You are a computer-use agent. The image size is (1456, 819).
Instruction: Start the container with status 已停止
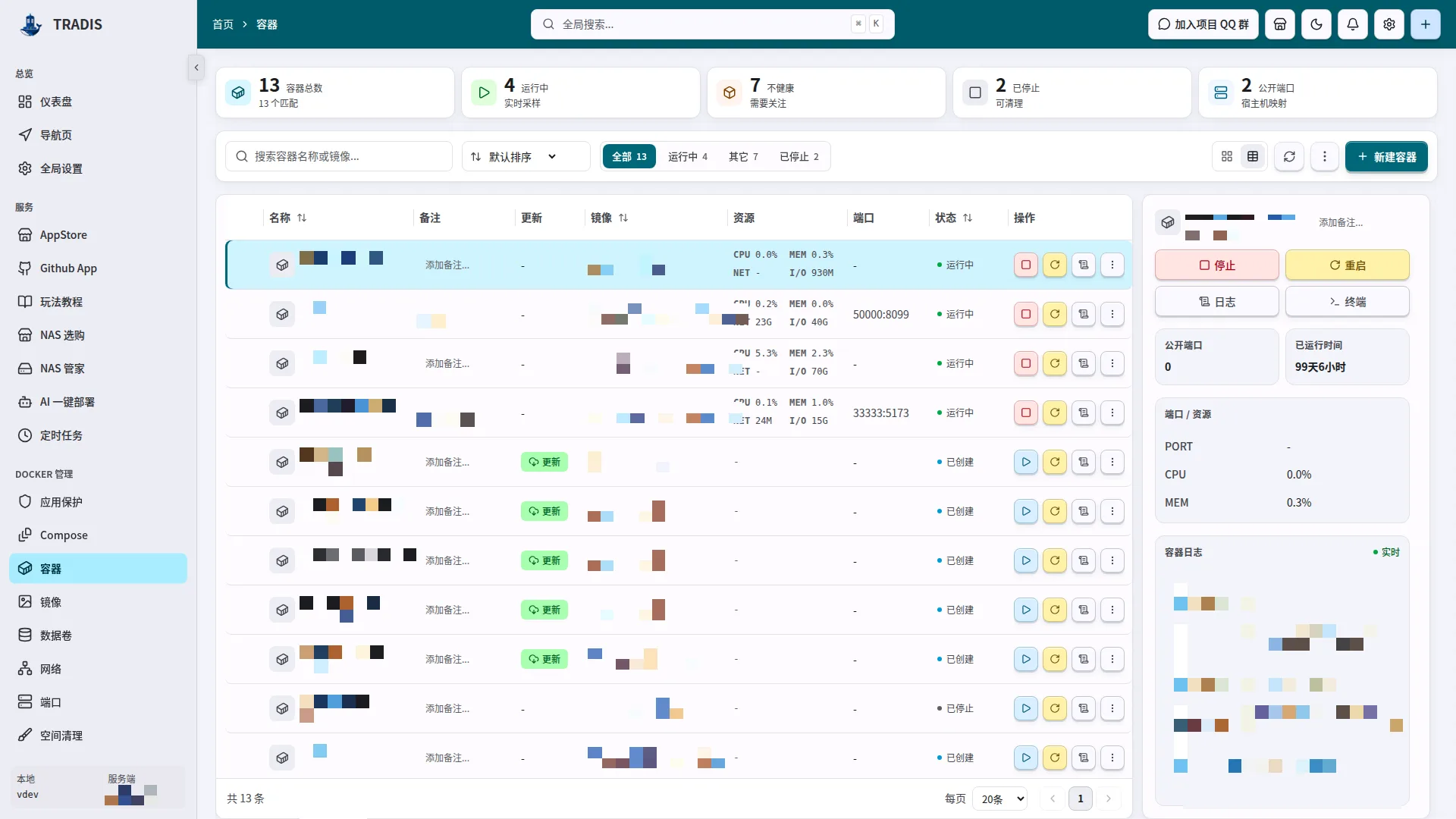(x=1026, y=708)
